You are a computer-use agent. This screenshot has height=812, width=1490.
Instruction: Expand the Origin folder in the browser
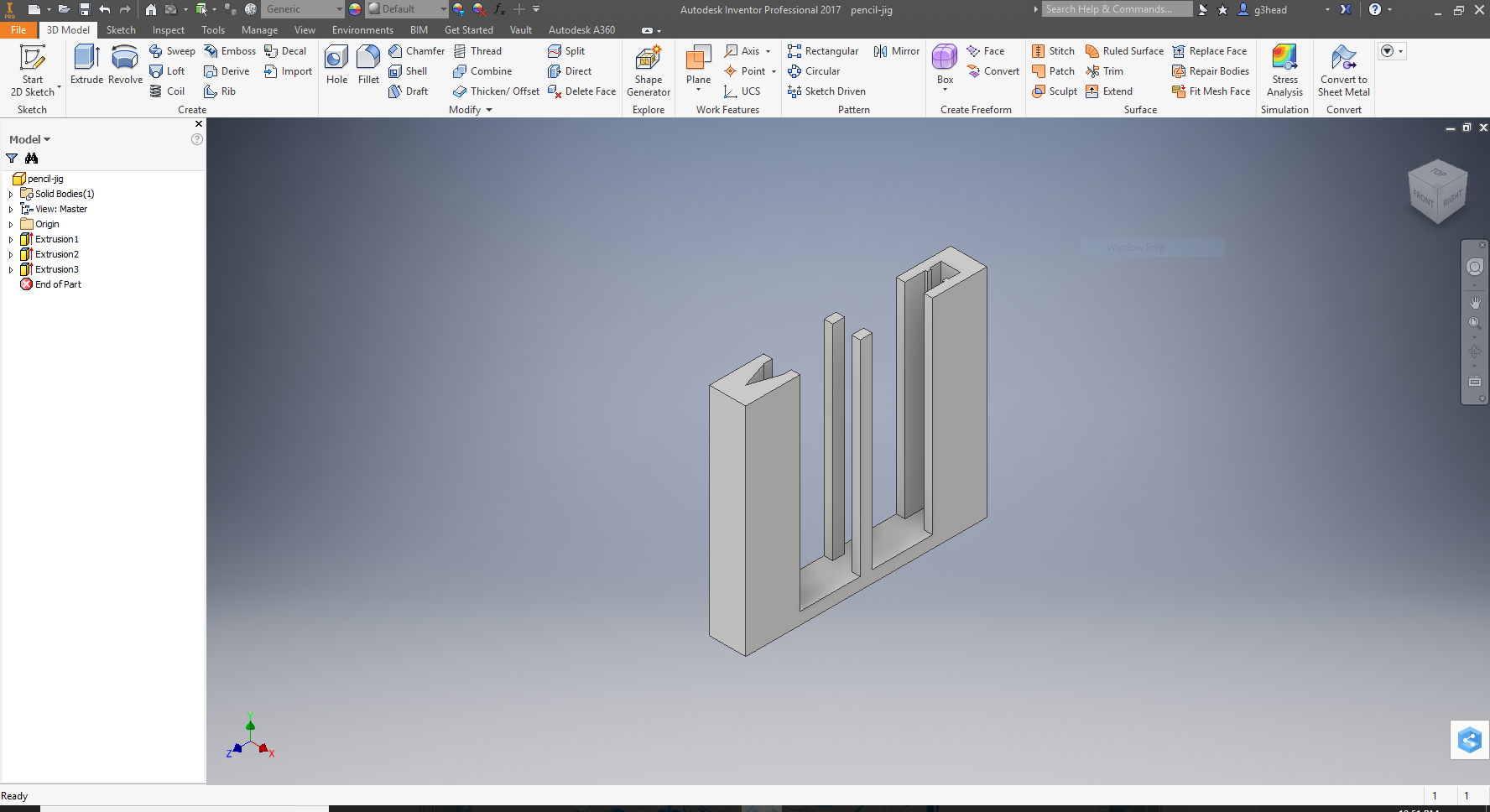(x=10, y=224)
